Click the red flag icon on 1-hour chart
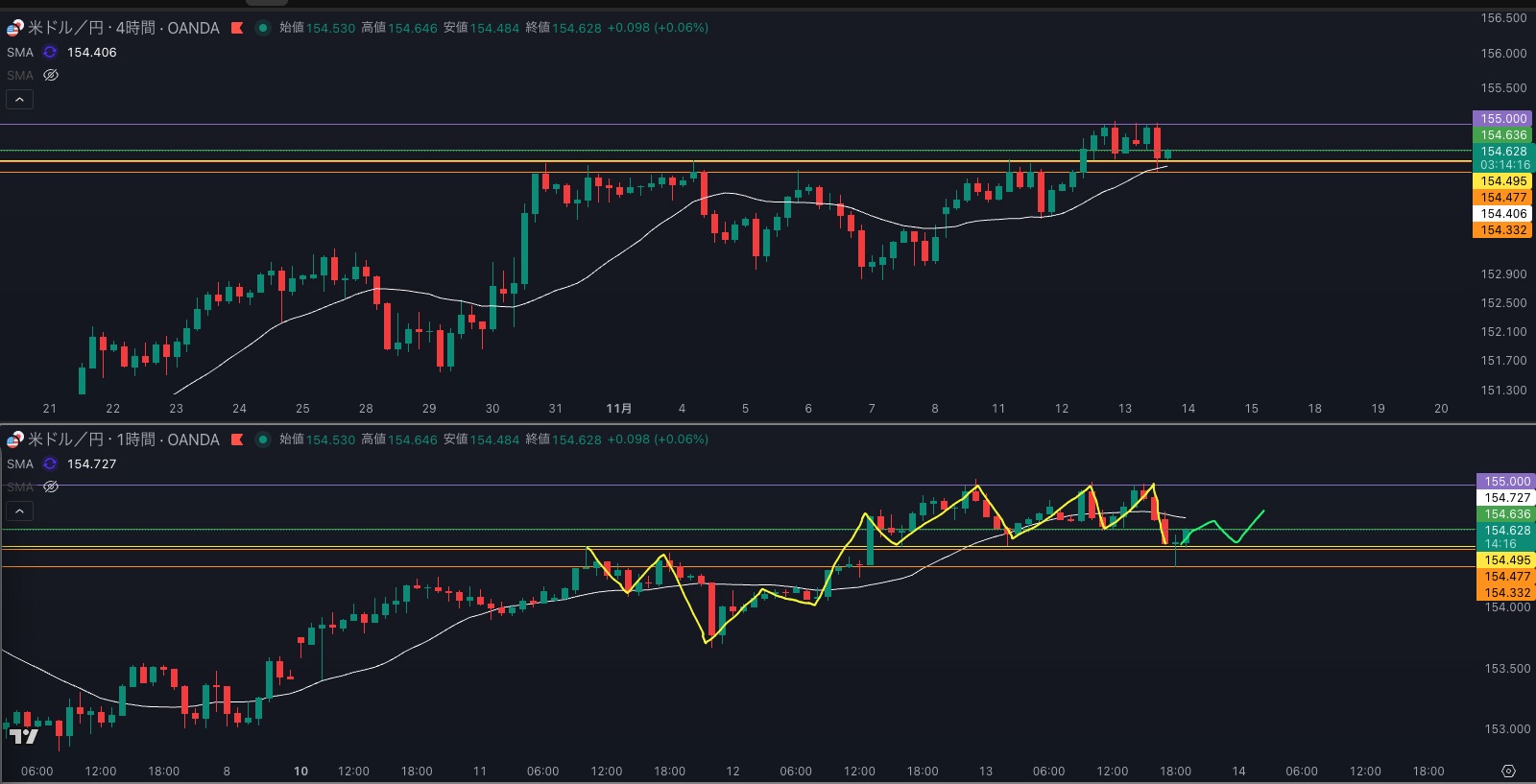Image resolution: width=1536 pixels, height=784 pixels. pos(237,440)
